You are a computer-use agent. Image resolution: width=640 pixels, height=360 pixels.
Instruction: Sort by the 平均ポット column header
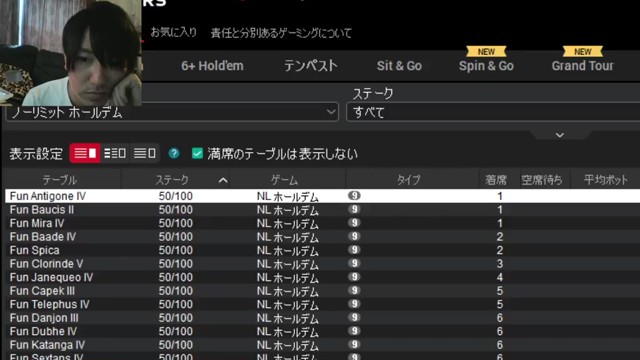(x=606, y=180)
